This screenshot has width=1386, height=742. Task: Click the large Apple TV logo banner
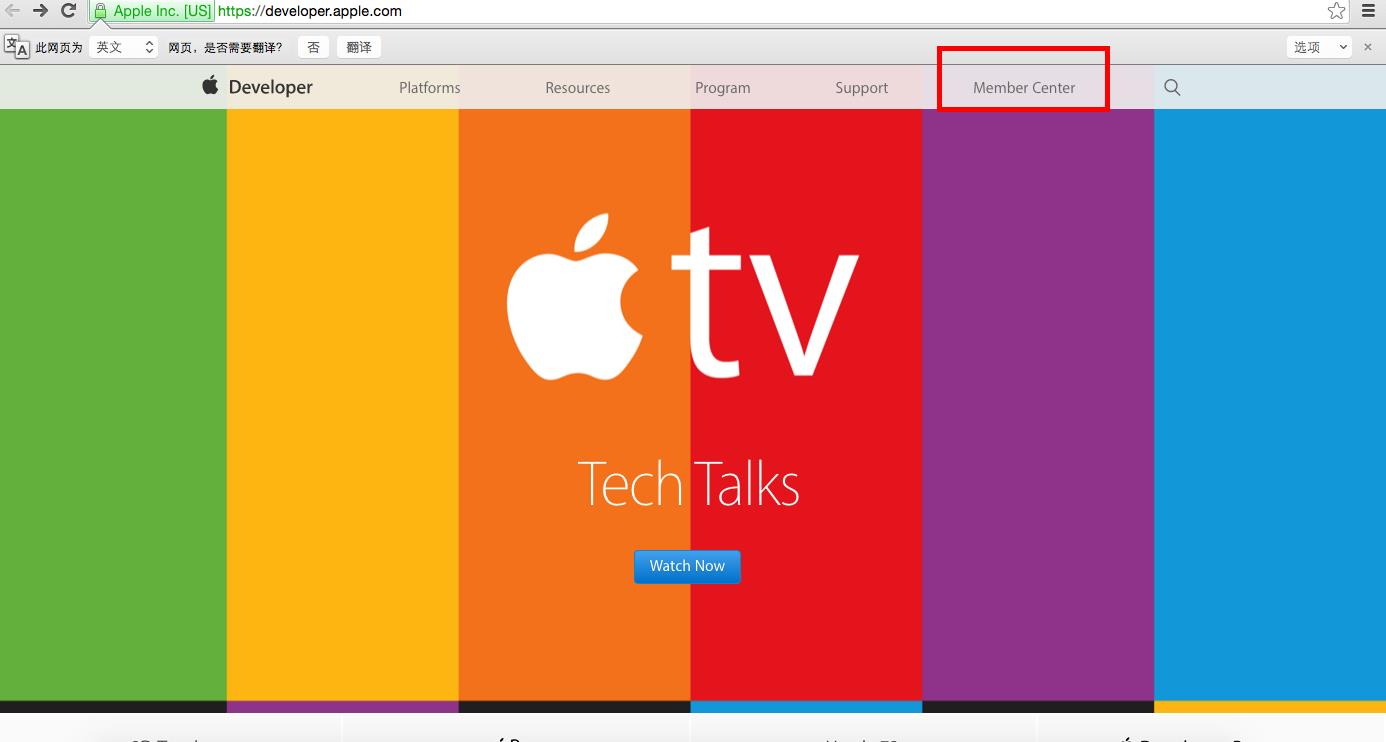tap(682, 298)
